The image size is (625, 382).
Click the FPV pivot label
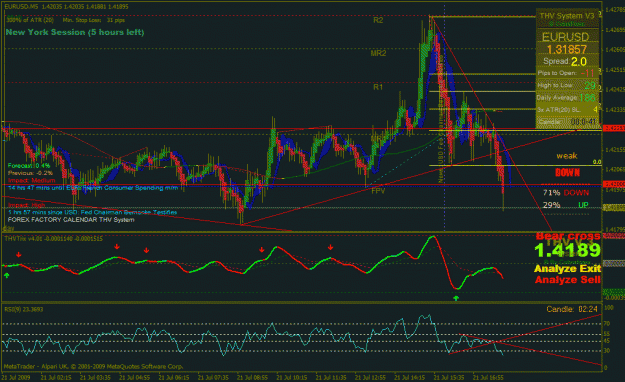378,191
